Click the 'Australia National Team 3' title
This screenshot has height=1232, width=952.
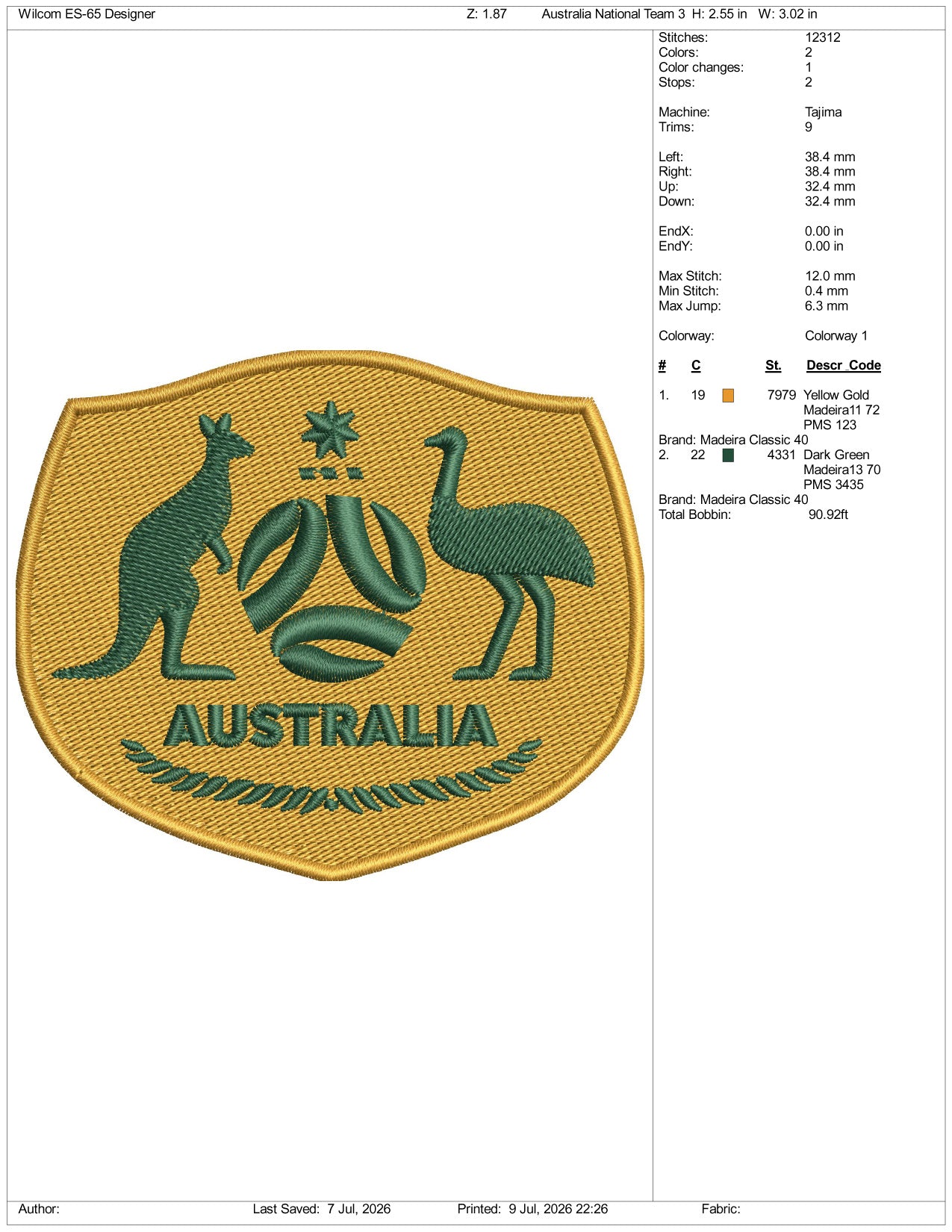tap(613, 14)
